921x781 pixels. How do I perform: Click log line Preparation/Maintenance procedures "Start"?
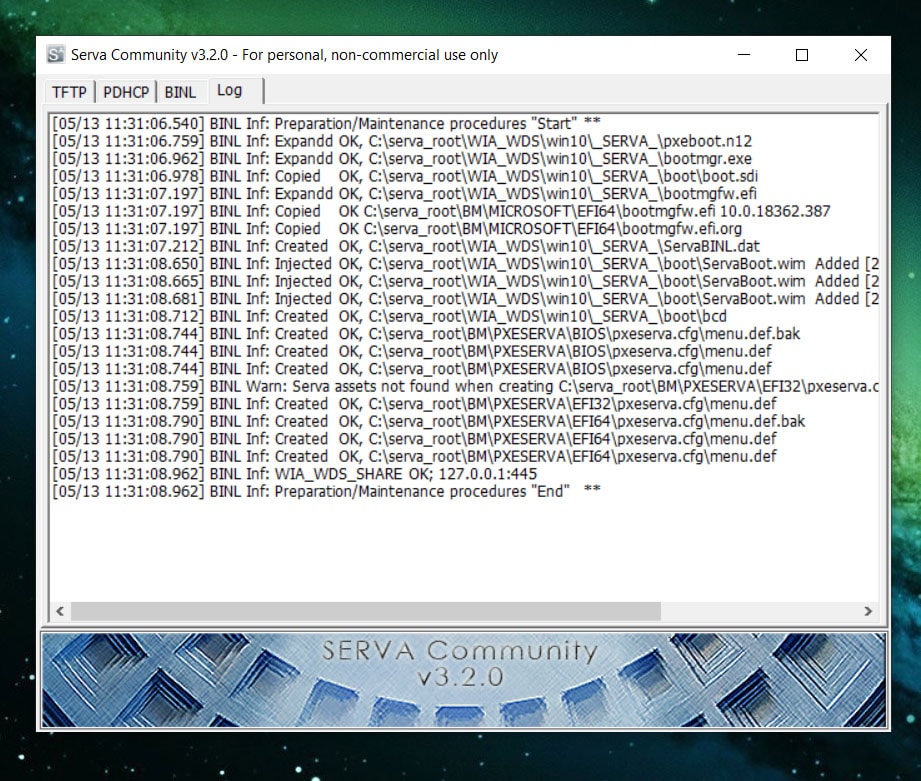(x=327, y=124)
